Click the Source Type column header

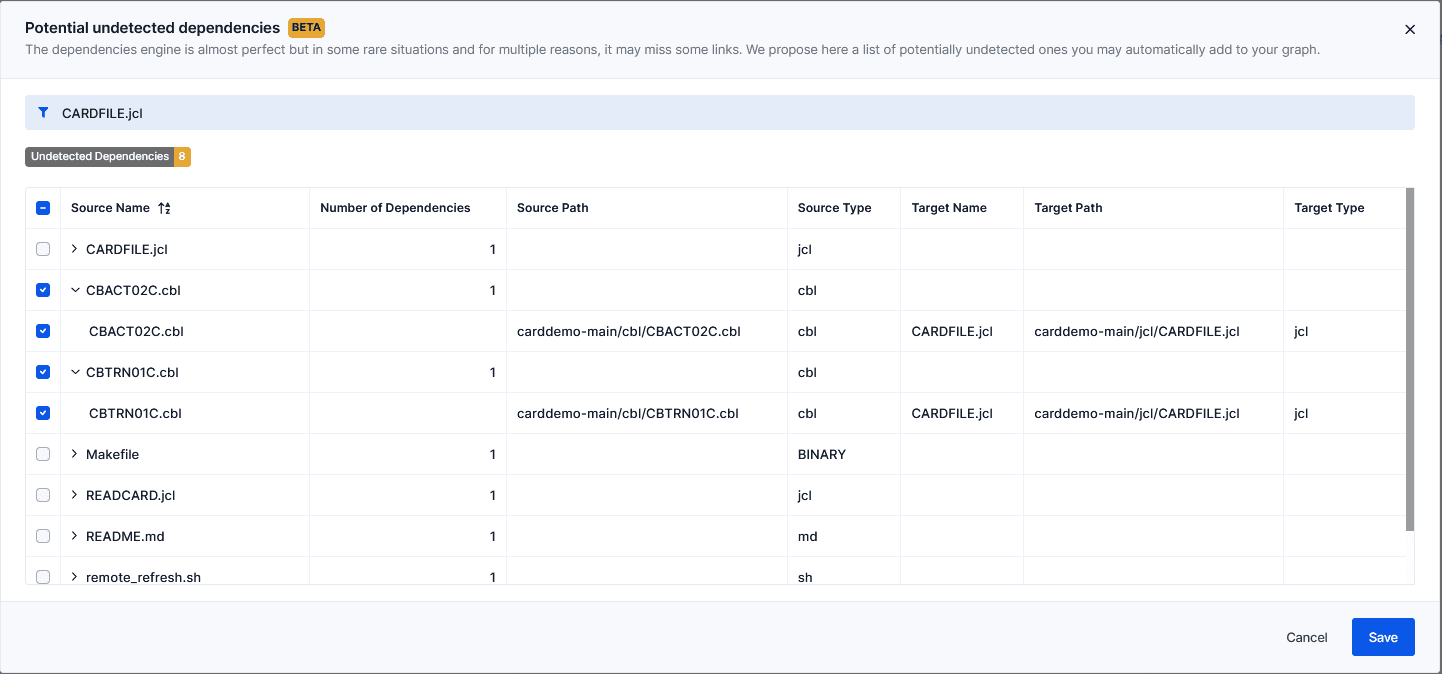(835, 208)
